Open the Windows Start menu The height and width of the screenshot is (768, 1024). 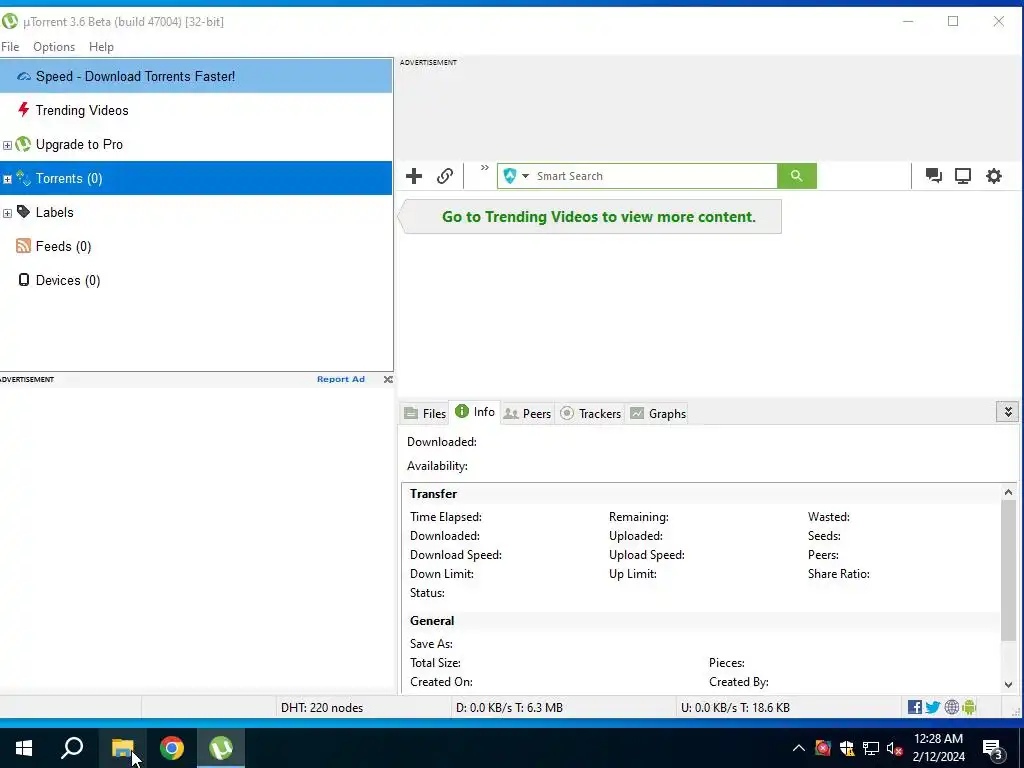click(24, 748)
